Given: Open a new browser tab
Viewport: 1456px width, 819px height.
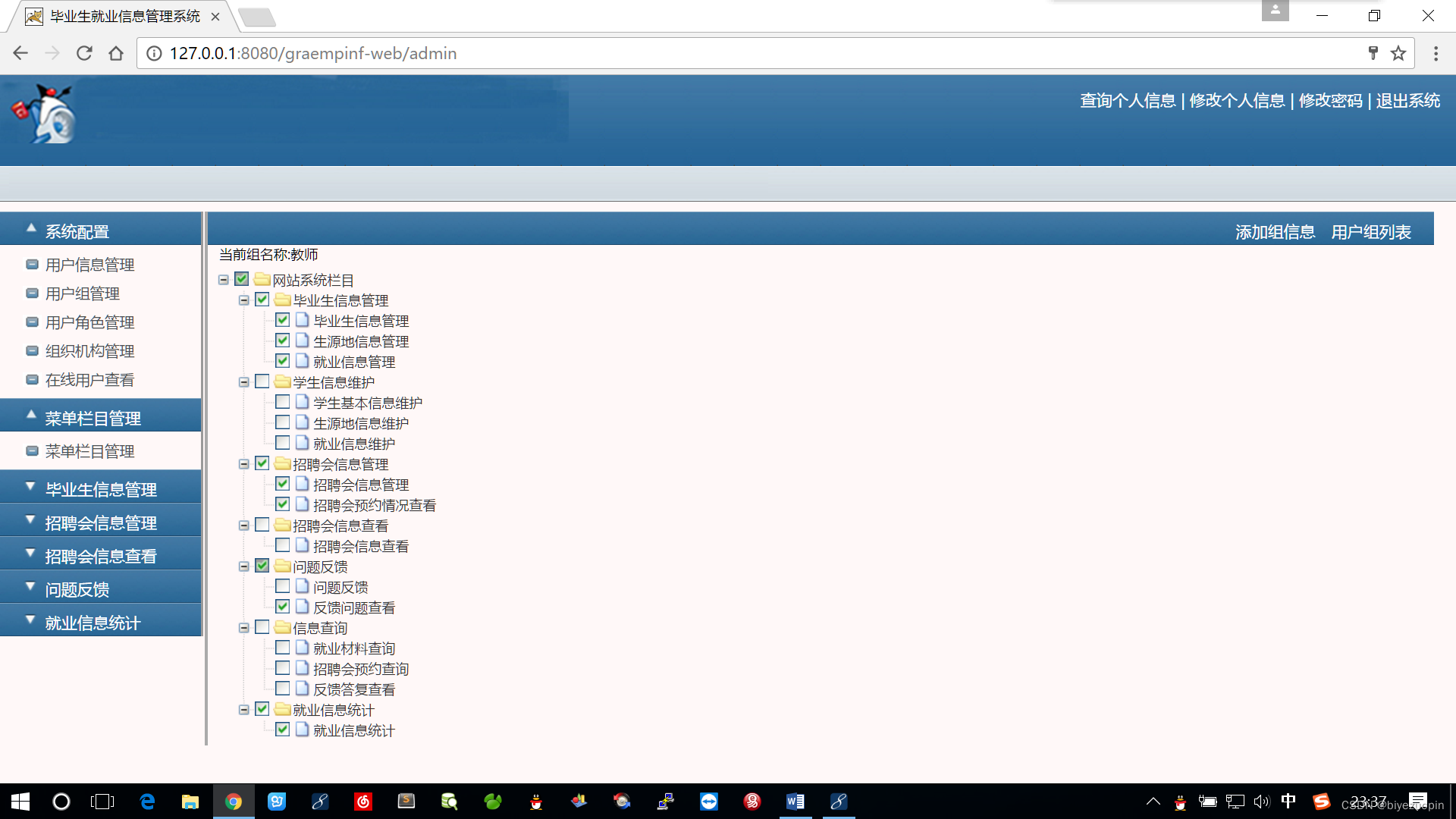Looking at the screenshot, I should point(256,17).
